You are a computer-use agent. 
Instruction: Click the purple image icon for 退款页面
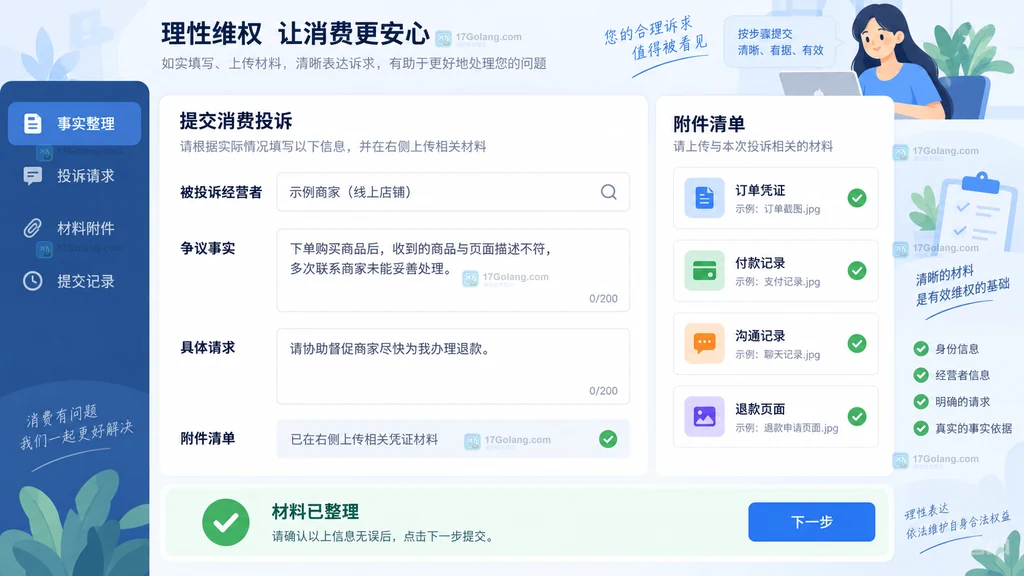coord(705,417)
